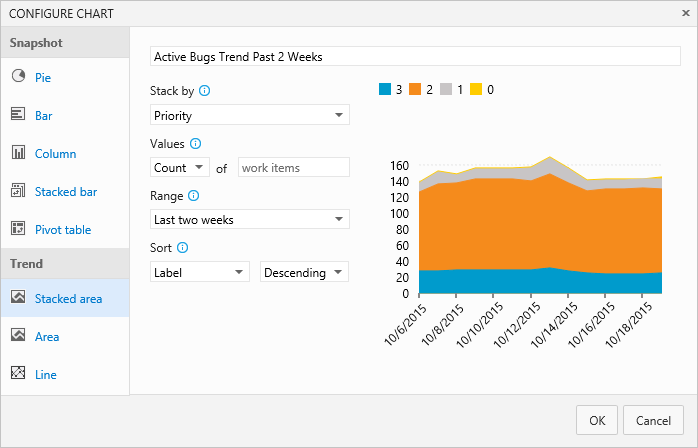The height and width of the screenshot is (448, 698).
Task: Select Pivot table chart type
Action: point(63,230)
